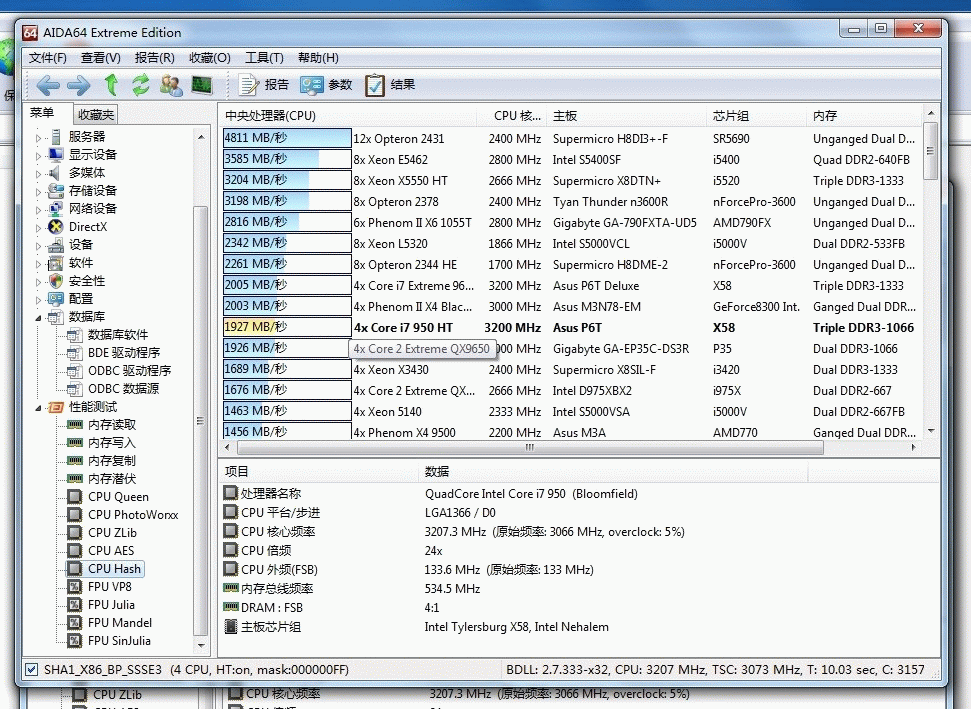
Task: Click the results list horizontal scrollbar
Action: point(520,448)
